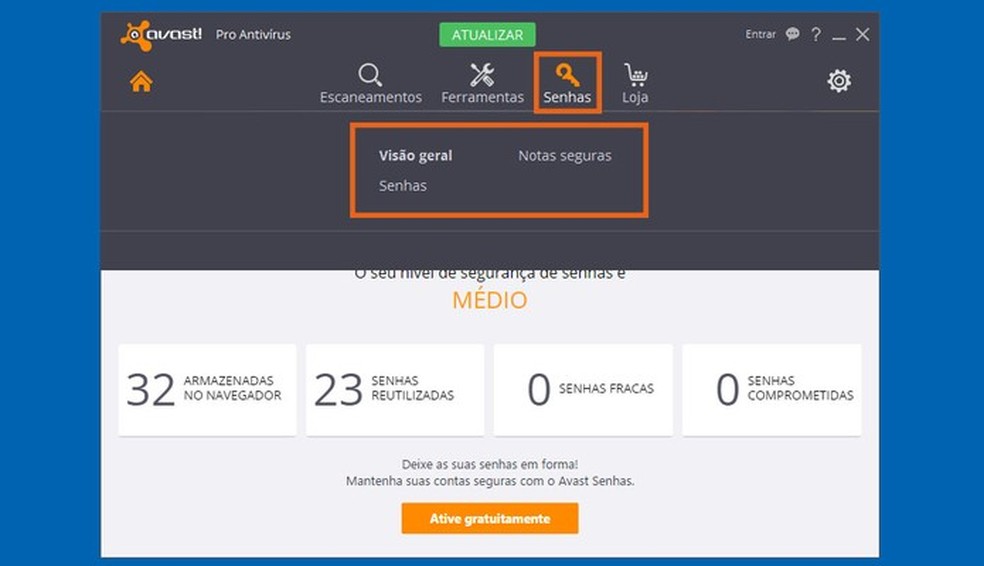
Task: Click 'Deixe as suas senhas em forma!' text
Action: tap(490, 464)
